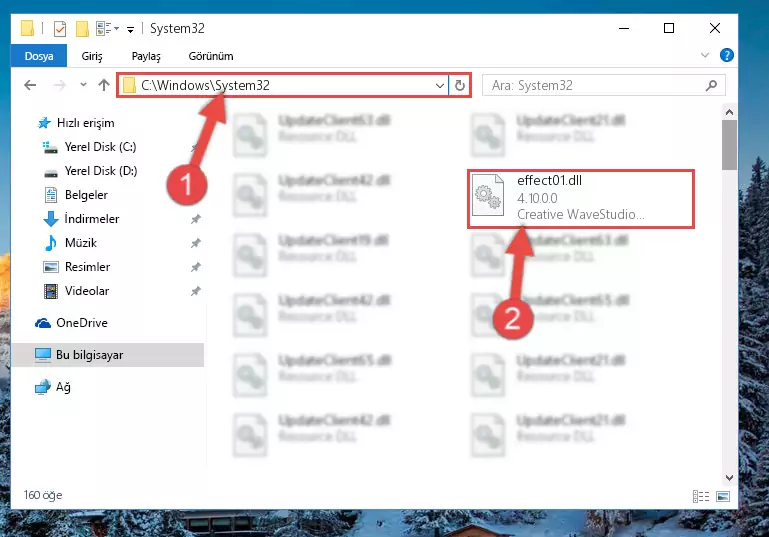Open Yerel Disk (C:) in sidebar
Screen dimensions: 769x537
(100, 147)
